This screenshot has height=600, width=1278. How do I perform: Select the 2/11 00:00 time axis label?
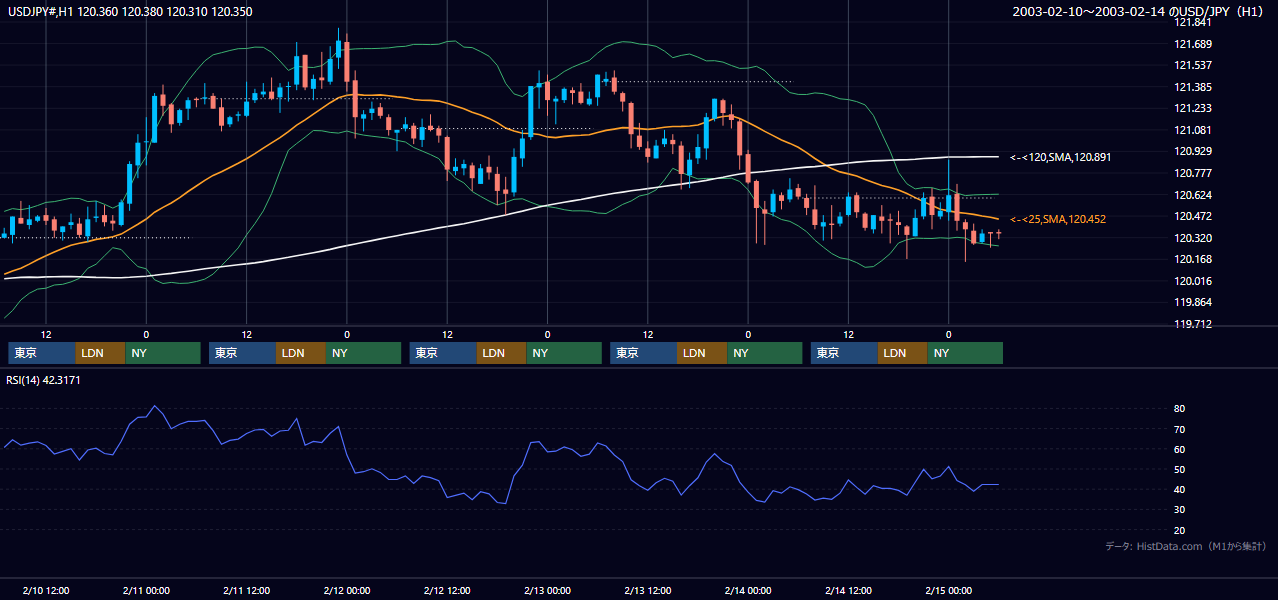pos(146,590)
